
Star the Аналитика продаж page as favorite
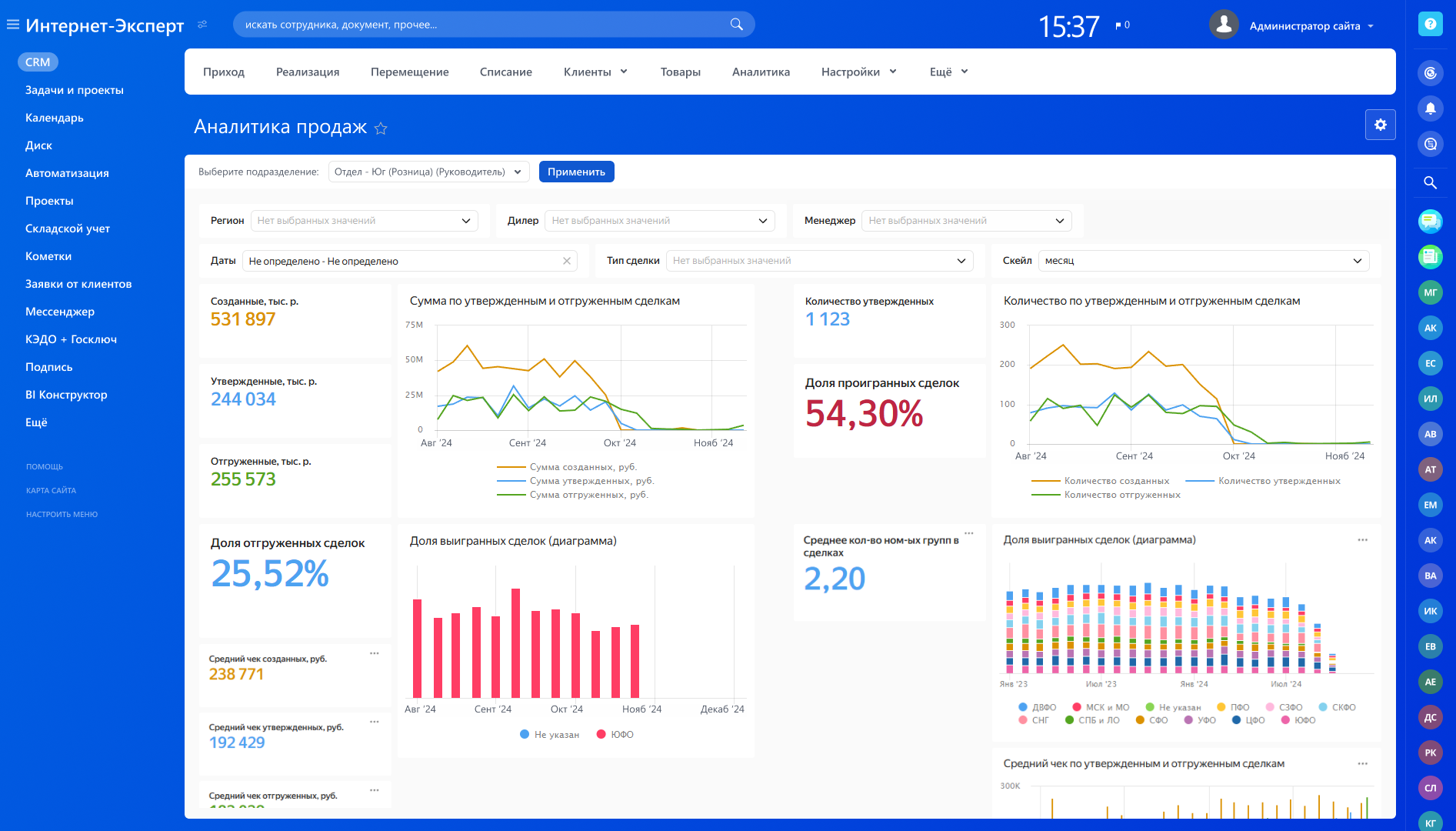381,128
